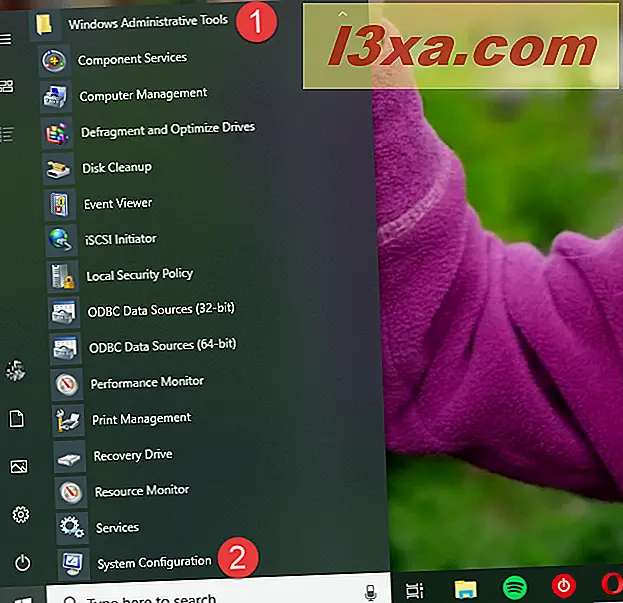Open the Event Viewer icon
Image resolution: width=623 pixels, height=603 pixels.
tap(60, 205)
